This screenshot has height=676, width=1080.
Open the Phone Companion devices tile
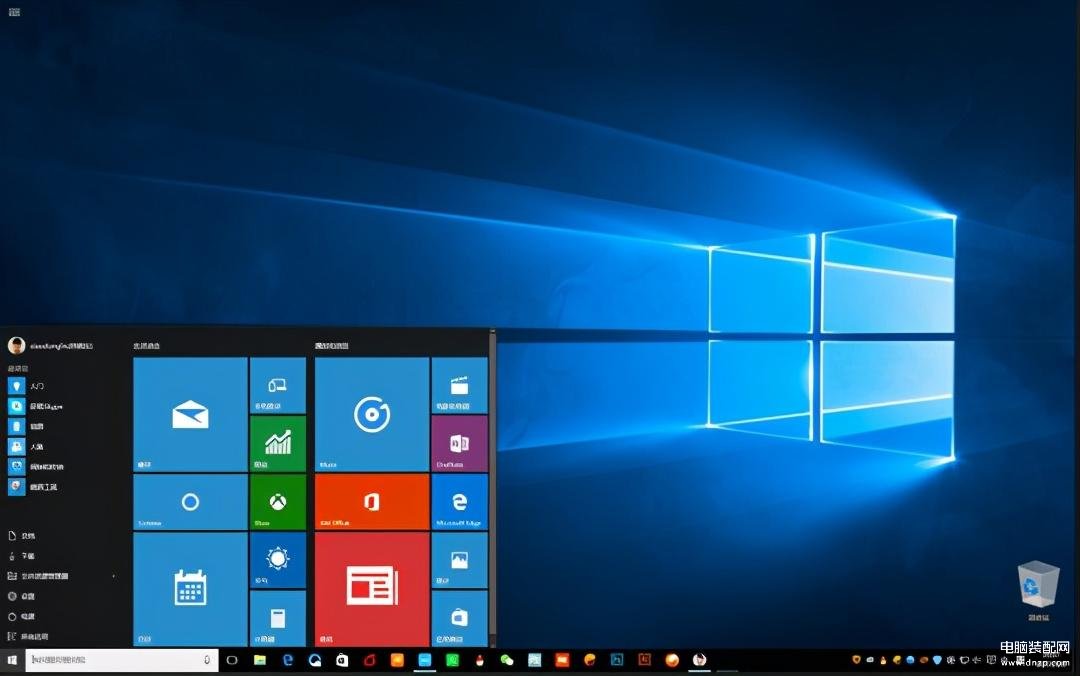[278, 385]
